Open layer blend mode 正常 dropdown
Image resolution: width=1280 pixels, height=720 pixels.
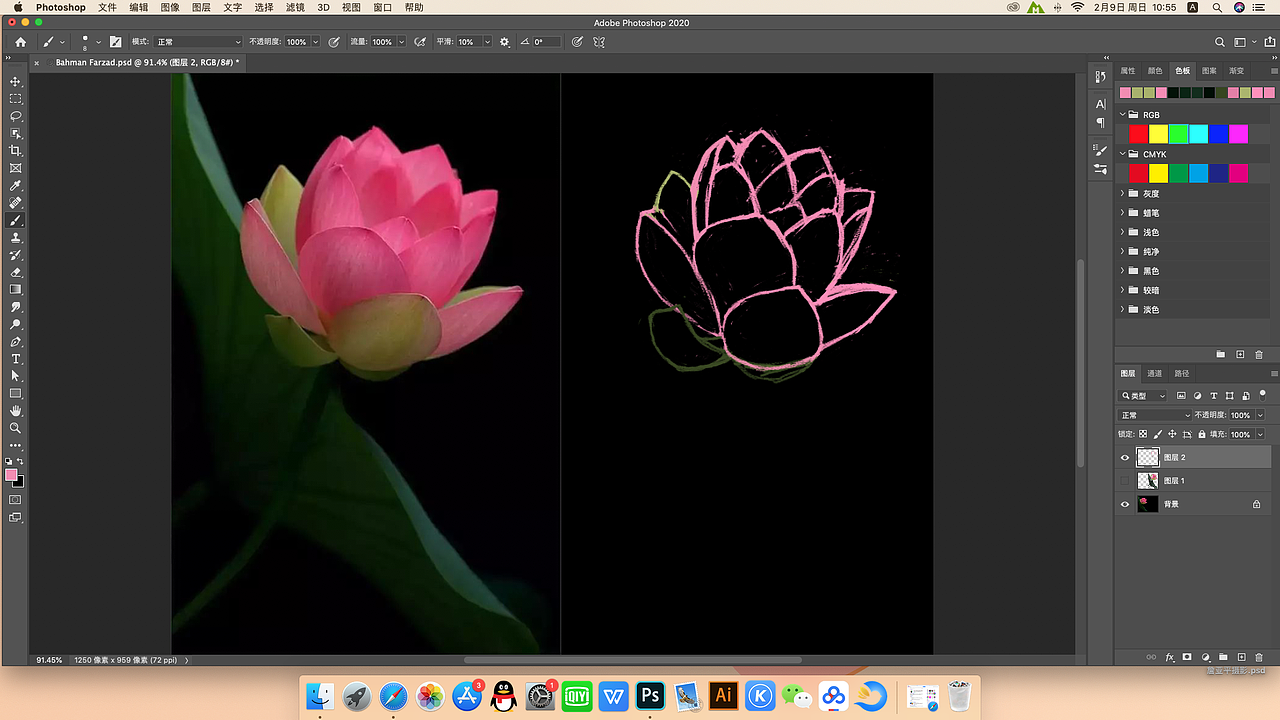1155,415
